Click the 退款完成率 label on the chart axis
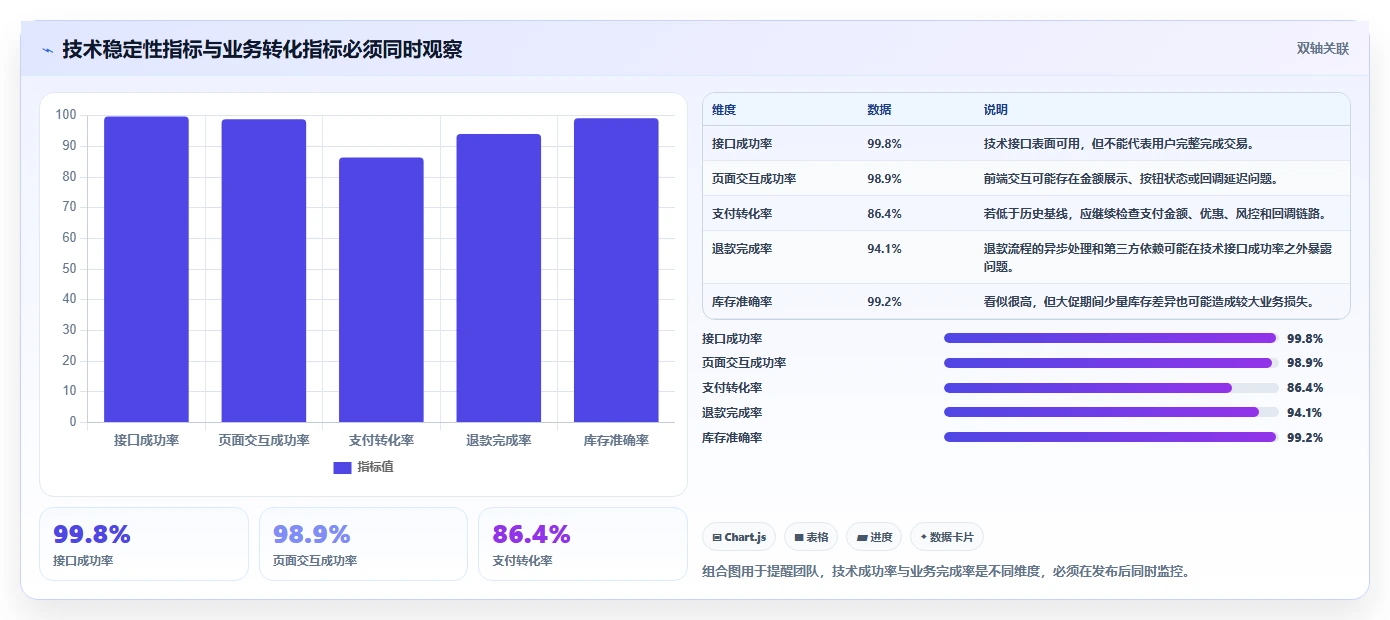 [x=499, y=440]
